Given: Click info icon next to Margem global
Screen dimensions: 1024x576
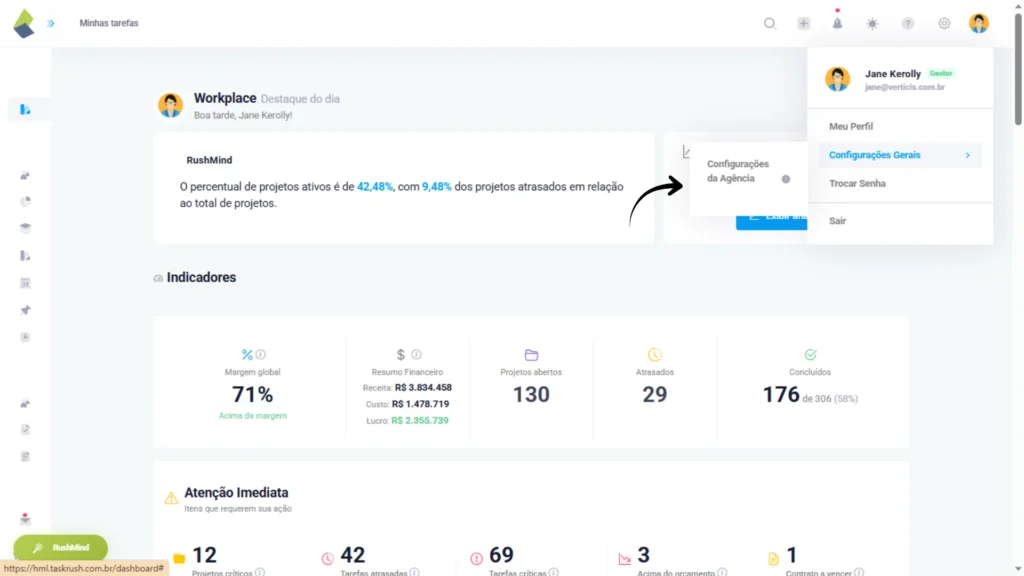Looking at the screenshot, I should coord(261,354).
